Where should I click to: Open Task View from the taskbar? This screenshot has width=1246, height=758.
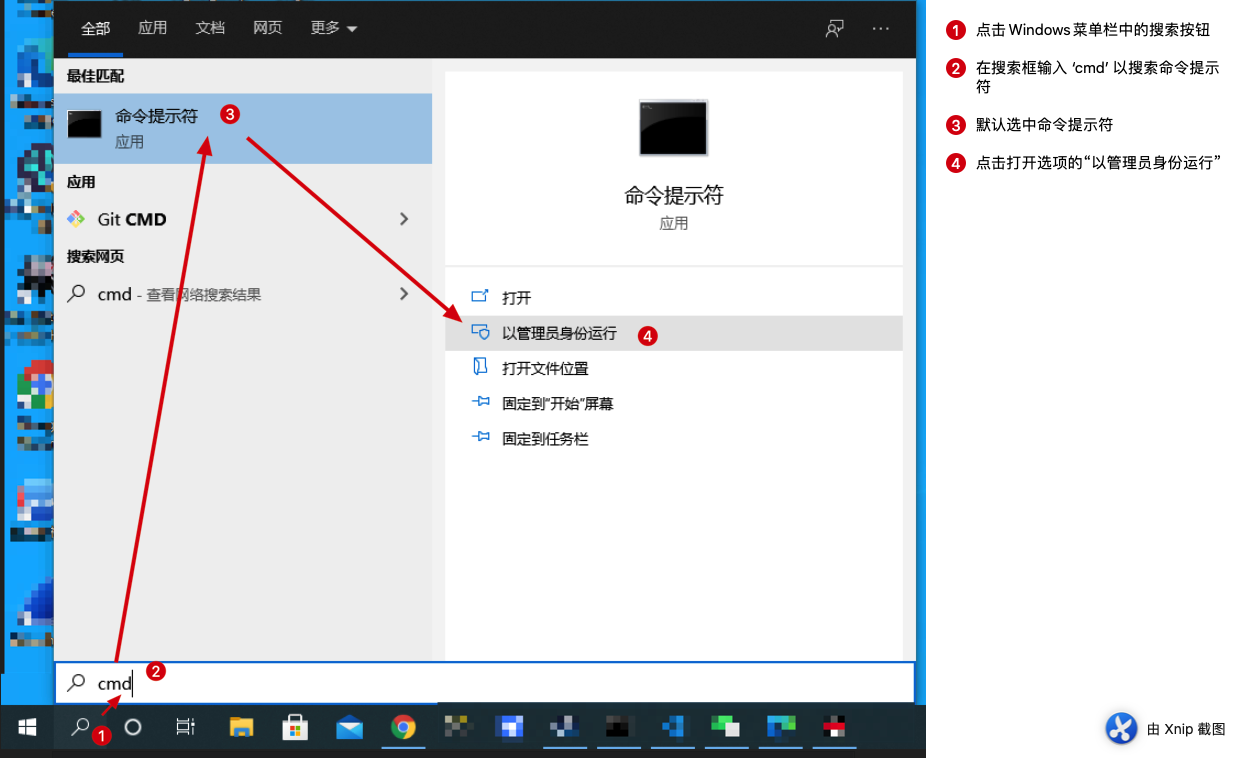(x=185, y=727)
